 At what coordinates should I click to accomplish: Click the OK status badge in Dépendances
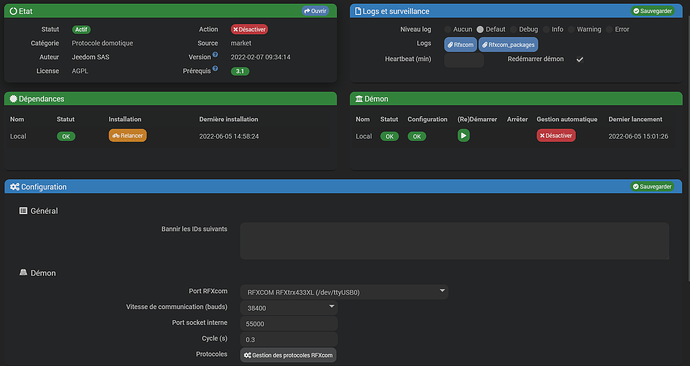pos(66,136)
